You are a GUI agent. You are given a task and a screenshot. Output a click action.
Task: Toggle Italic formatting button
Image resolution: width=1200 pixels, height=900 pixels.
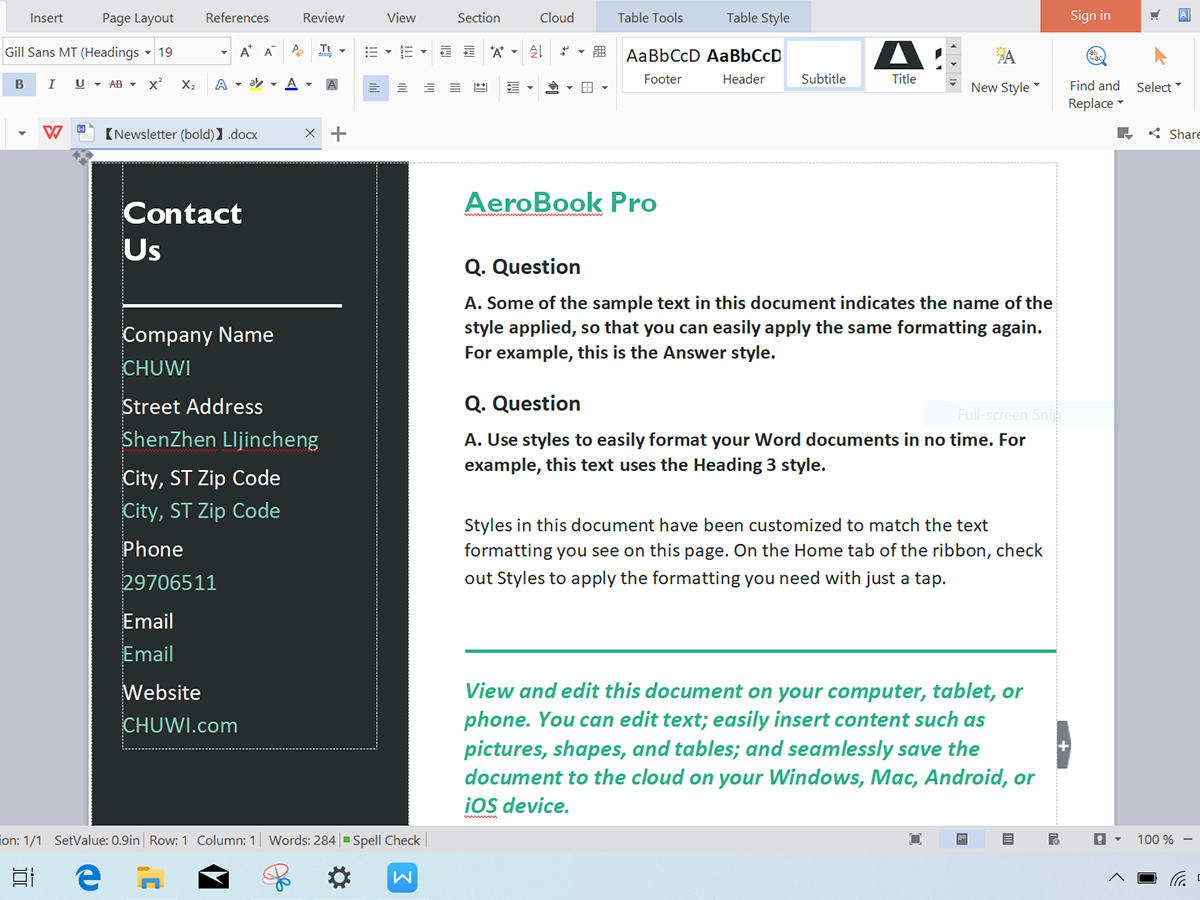(51, 85)
